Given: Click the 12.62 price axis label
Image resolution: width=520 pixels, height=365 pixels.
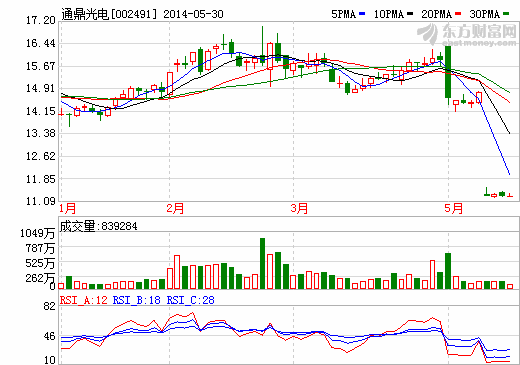Looking at the screenshot, I should point(41,156).
